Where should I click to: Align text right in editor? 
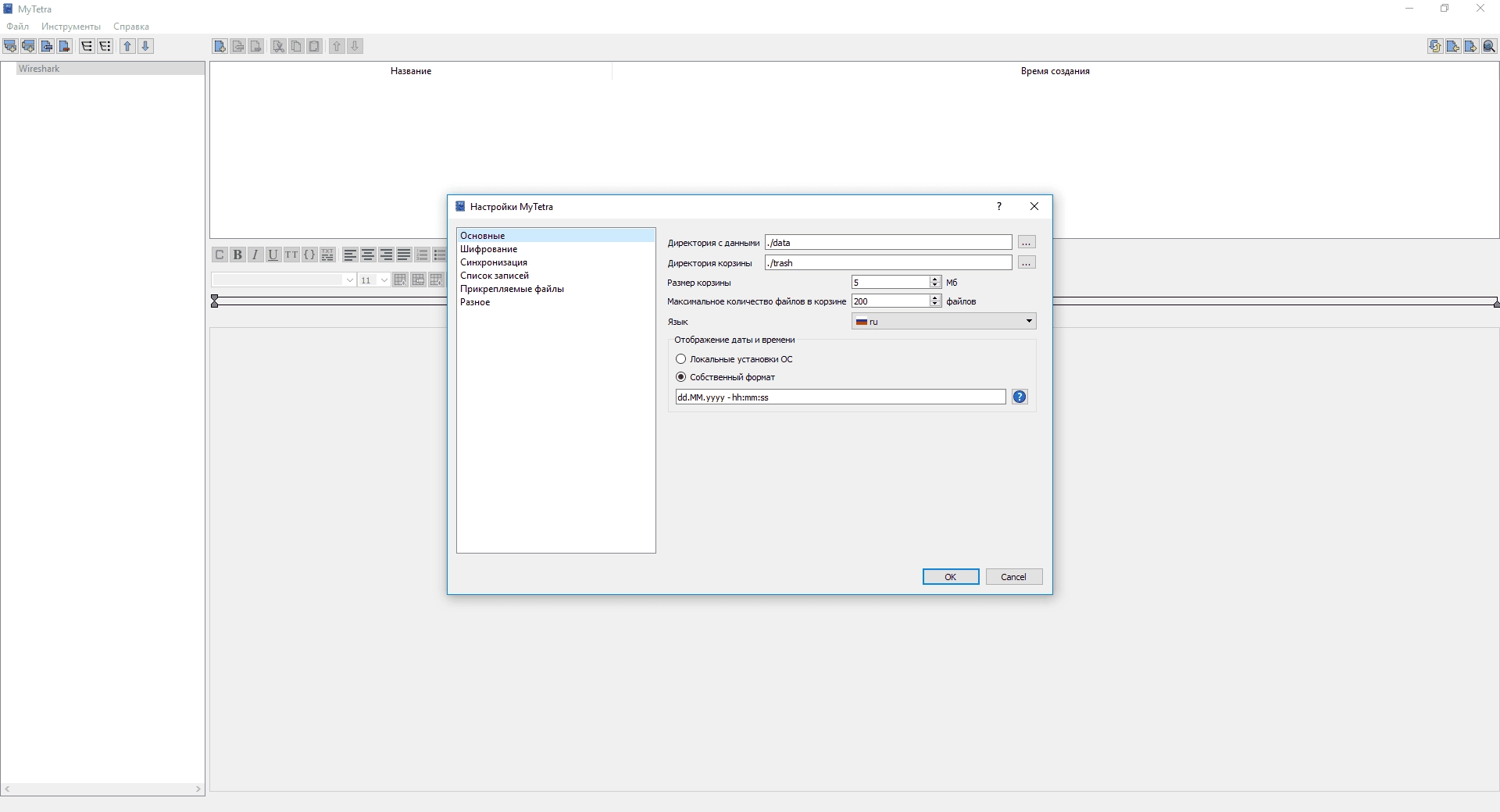(386, 255)
